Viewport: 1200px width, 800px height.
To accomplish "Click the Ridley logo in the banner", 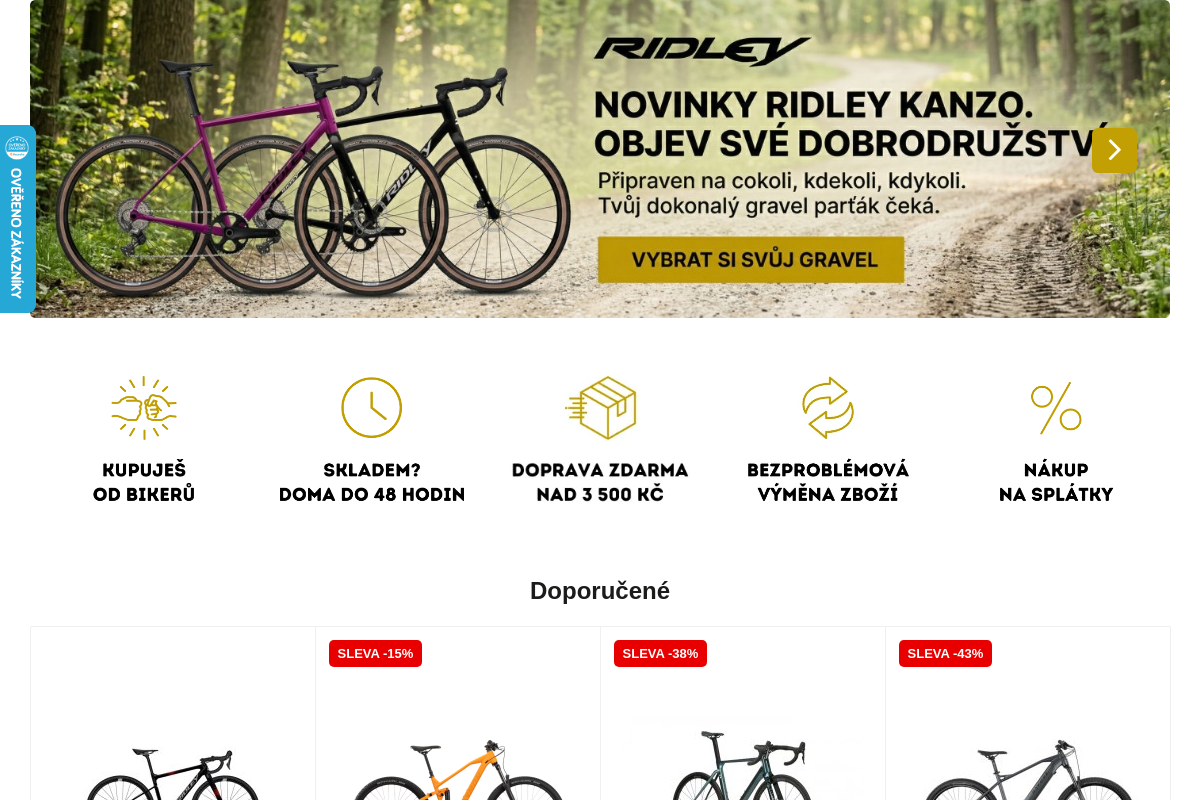I will (x=702, y=51).
